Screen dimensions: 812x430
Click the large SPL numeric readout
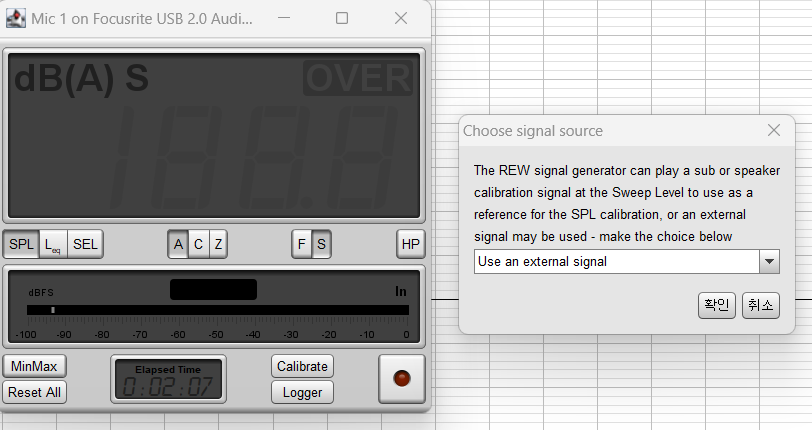pos(255,157)
